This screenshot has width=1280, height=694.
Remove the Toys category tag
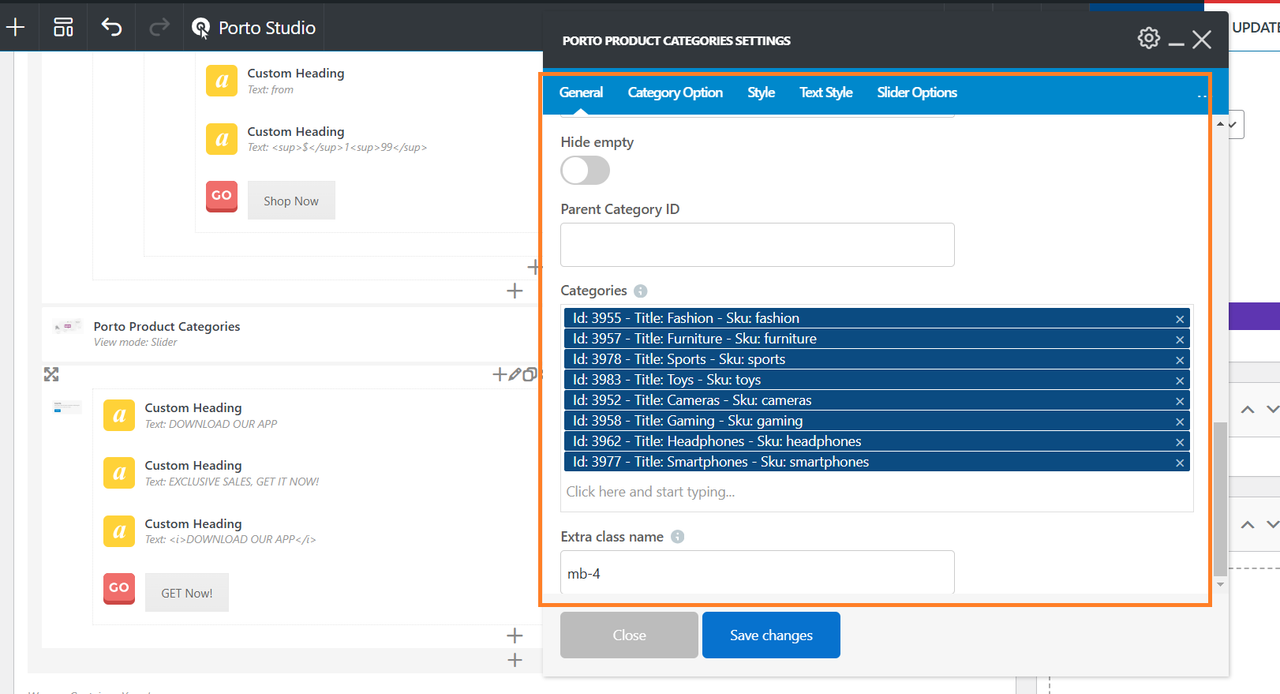(x=1180, y=381)
